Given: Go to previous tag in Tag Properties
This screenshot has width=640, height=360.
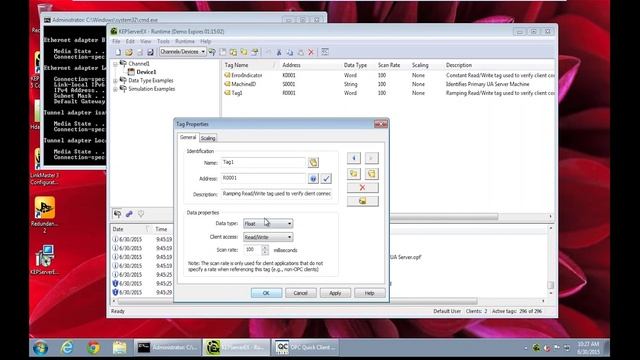Looking at the screenshot, I should coord(354,158).
